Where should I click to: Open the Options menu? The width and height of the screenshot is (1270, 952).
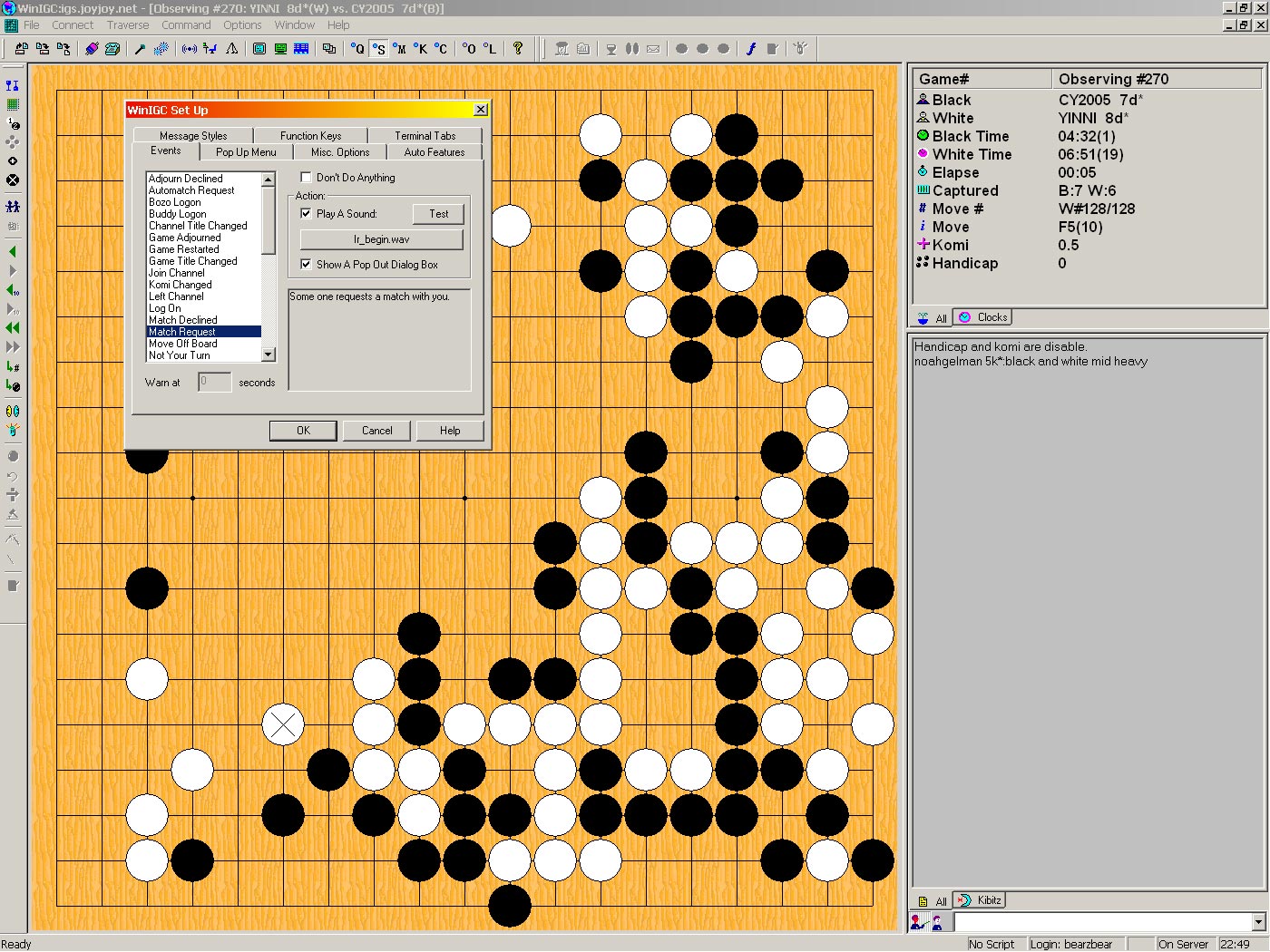(x=242, y=24)
